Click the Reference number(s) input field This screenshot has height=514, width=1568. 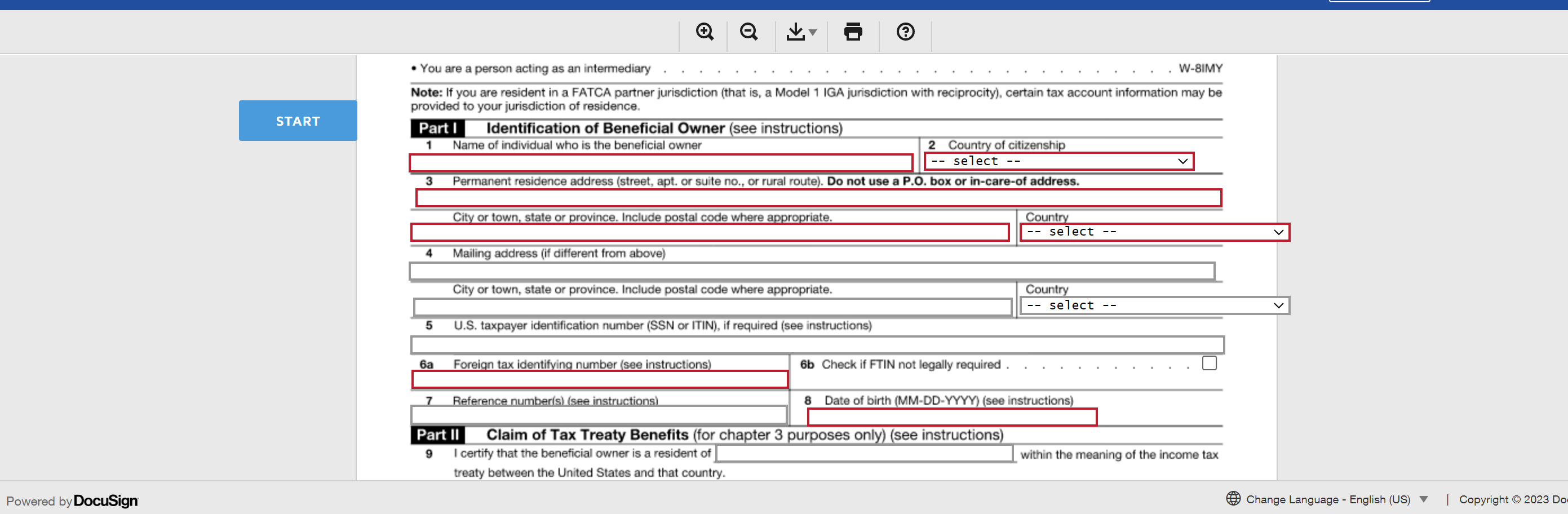click(x=599, y=415)
